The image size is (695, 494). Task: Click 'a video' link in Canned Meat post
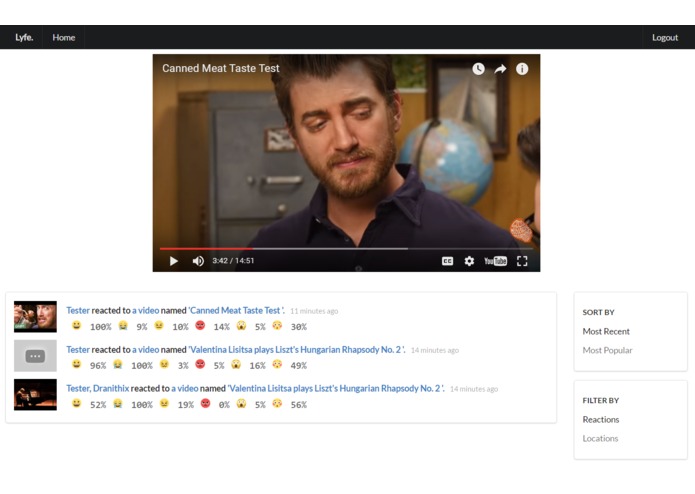click(145, 310)
